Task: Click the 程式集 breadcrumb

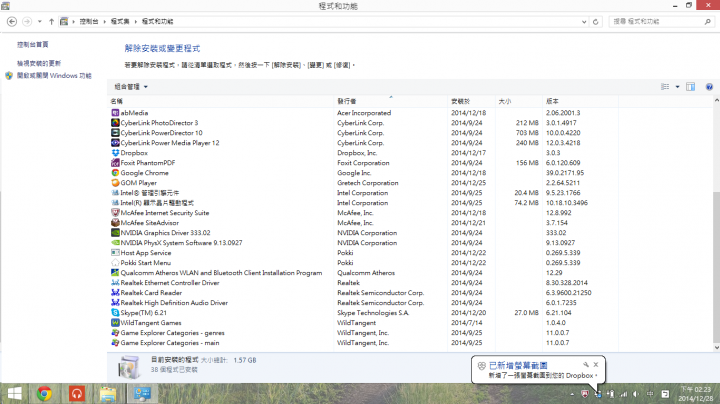Action: [x=120, y=22]
